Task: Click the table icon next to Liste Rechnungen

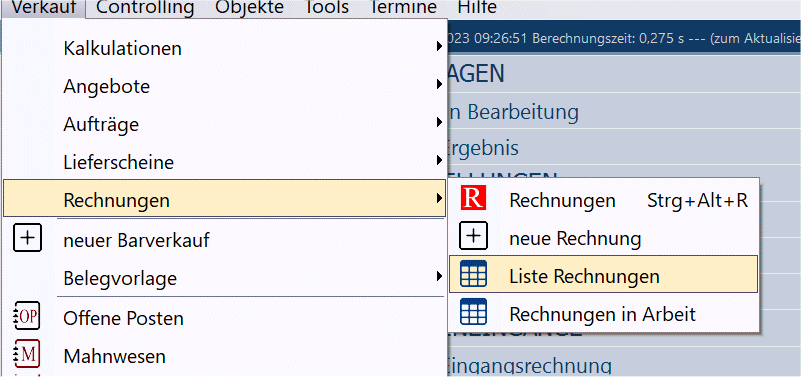Action: [473, 274]
